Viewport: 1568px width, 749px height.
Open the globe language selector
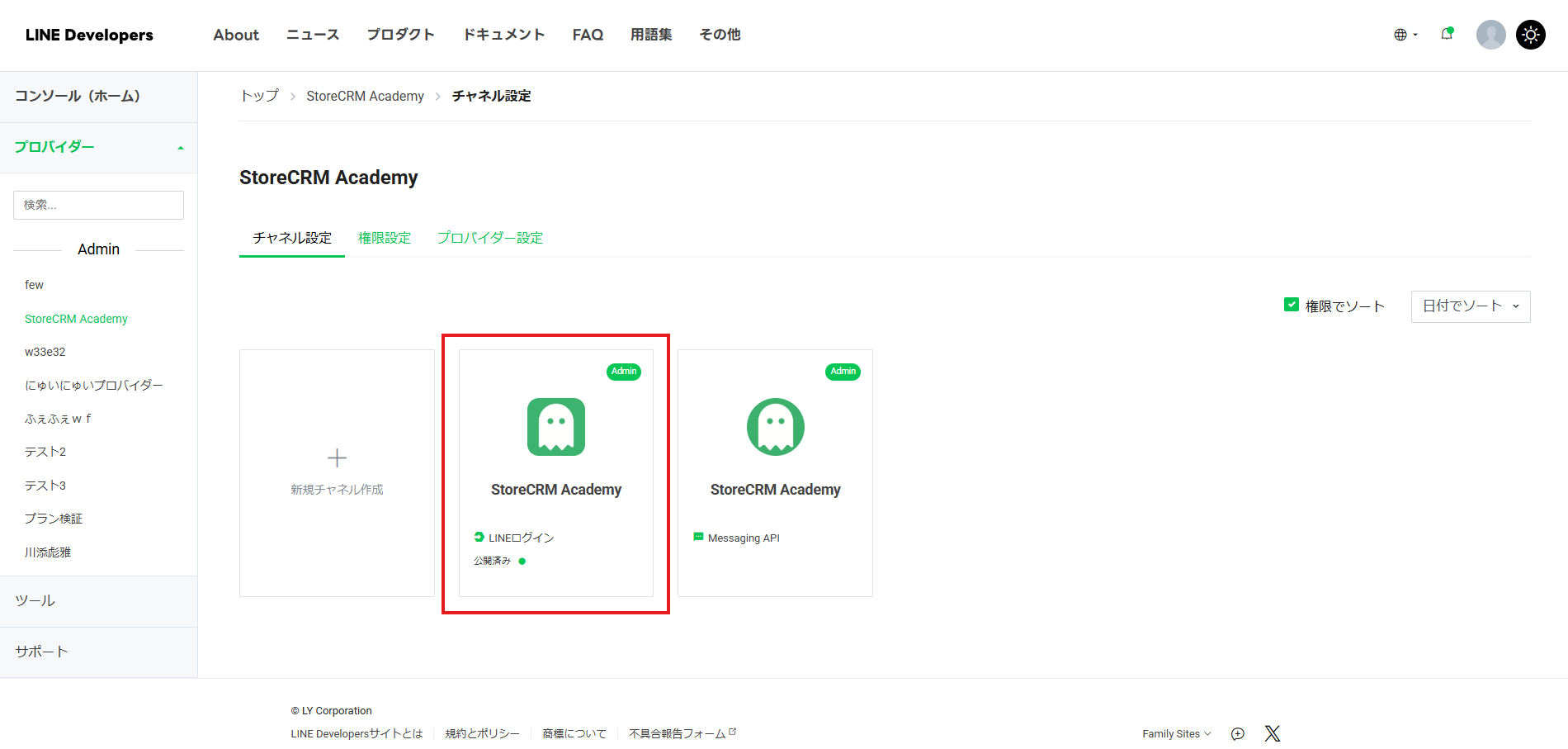pyautogui.click(x=1405, y=35)
